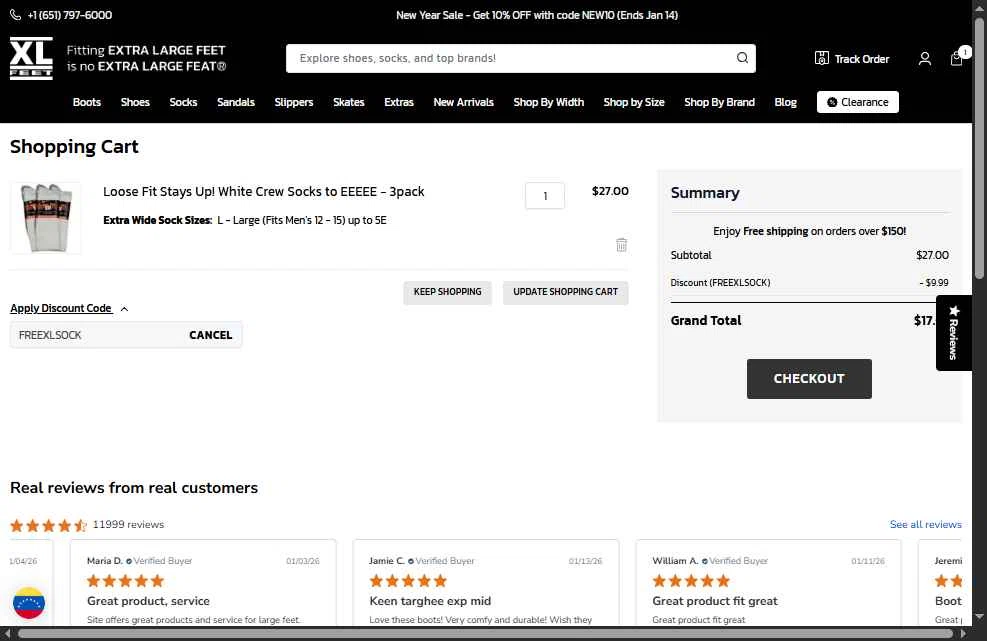Click the Clearance button
This screenshot has width=987, height=641.
coord(857,102)
